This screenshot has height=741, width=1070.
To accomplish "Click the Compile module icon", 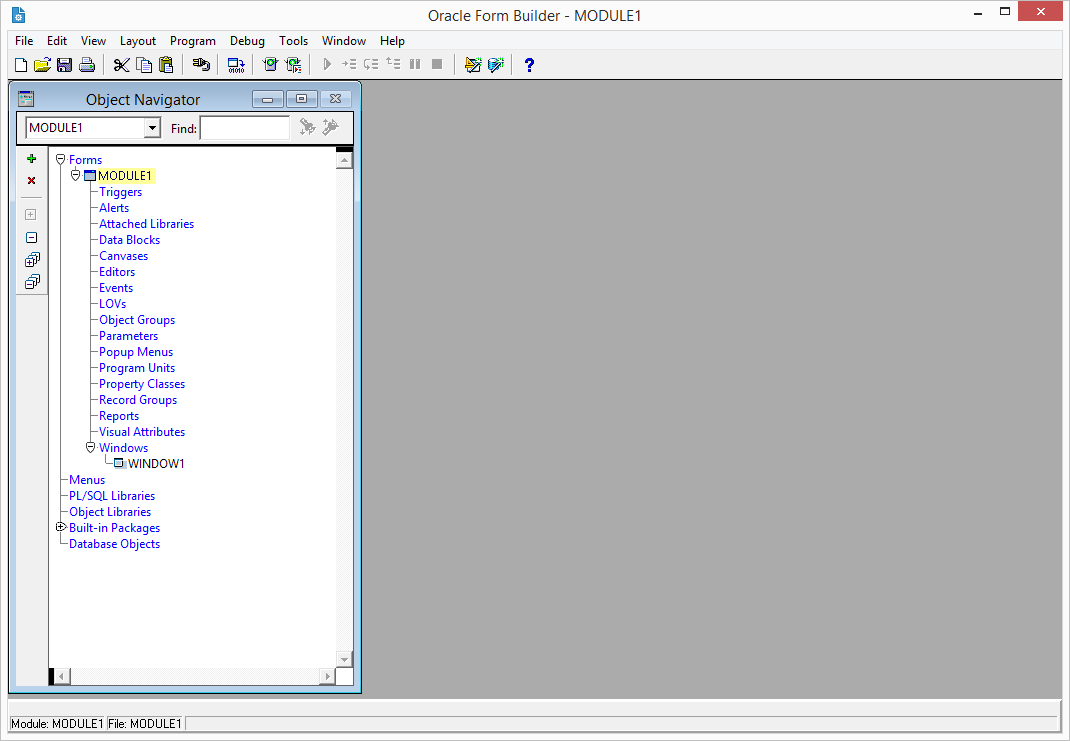I will [236, 65].
